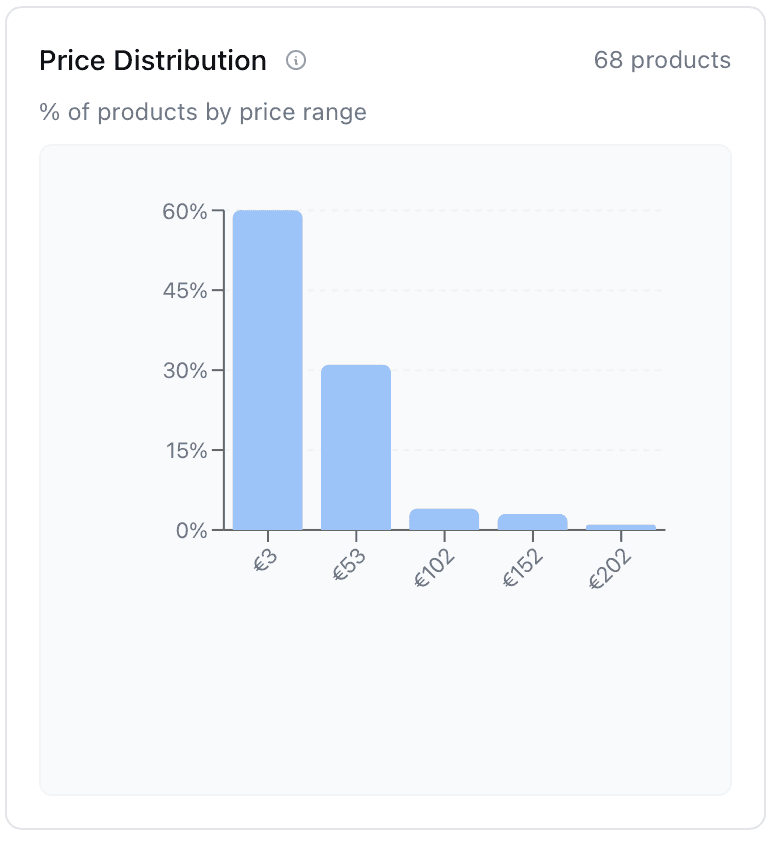
Task: Click the Price Distribution title
Action: (153, 61)
